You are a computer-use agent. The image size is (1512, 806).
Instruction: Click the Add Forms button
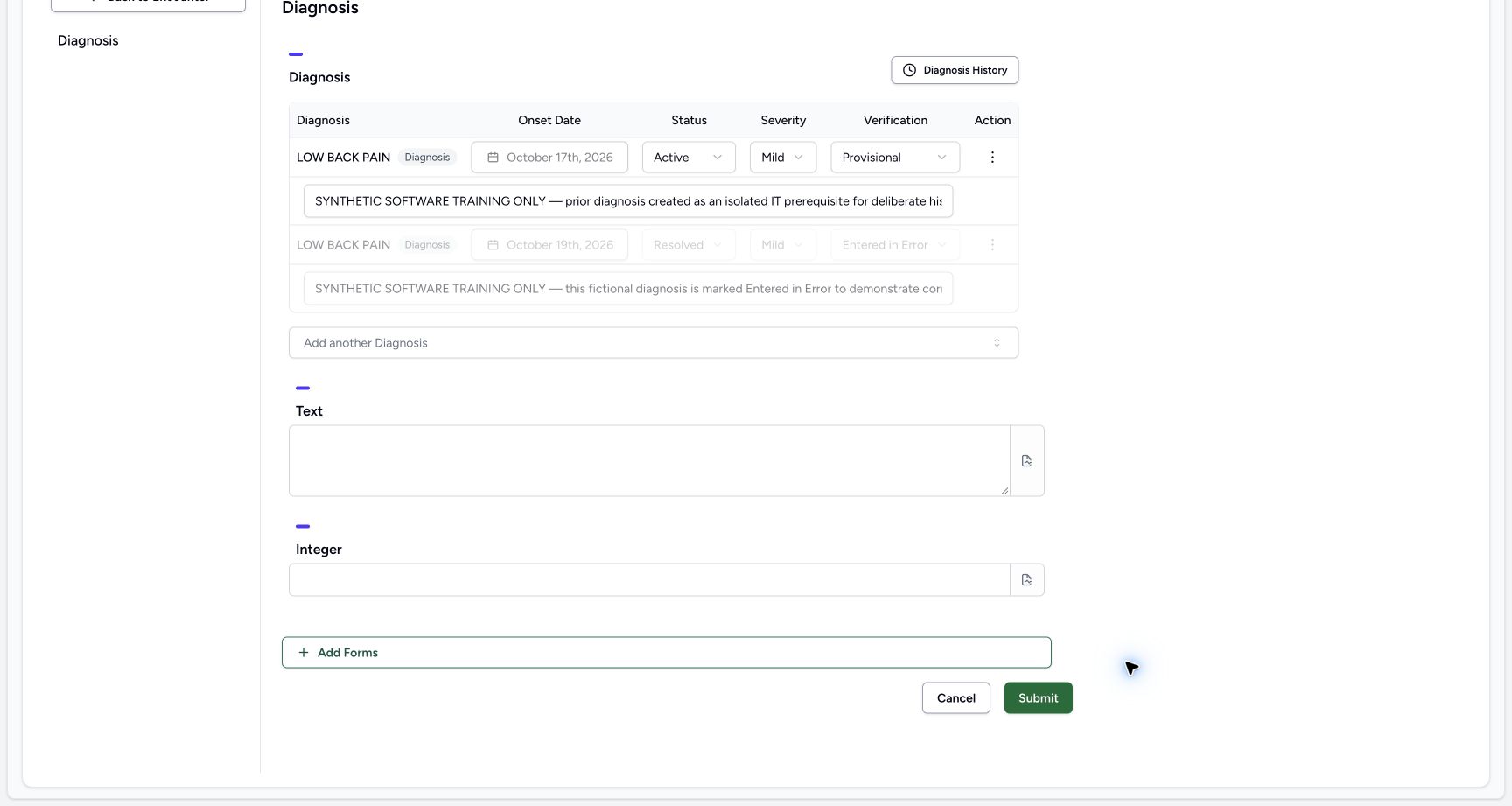tap(667, 653)
